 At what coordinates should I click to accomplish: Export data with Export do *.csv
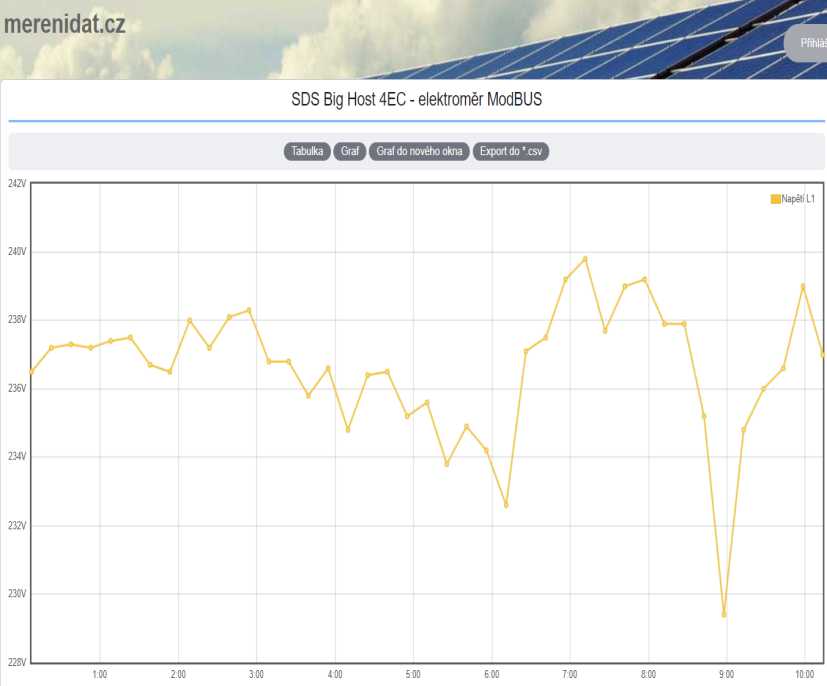(511, 152)
